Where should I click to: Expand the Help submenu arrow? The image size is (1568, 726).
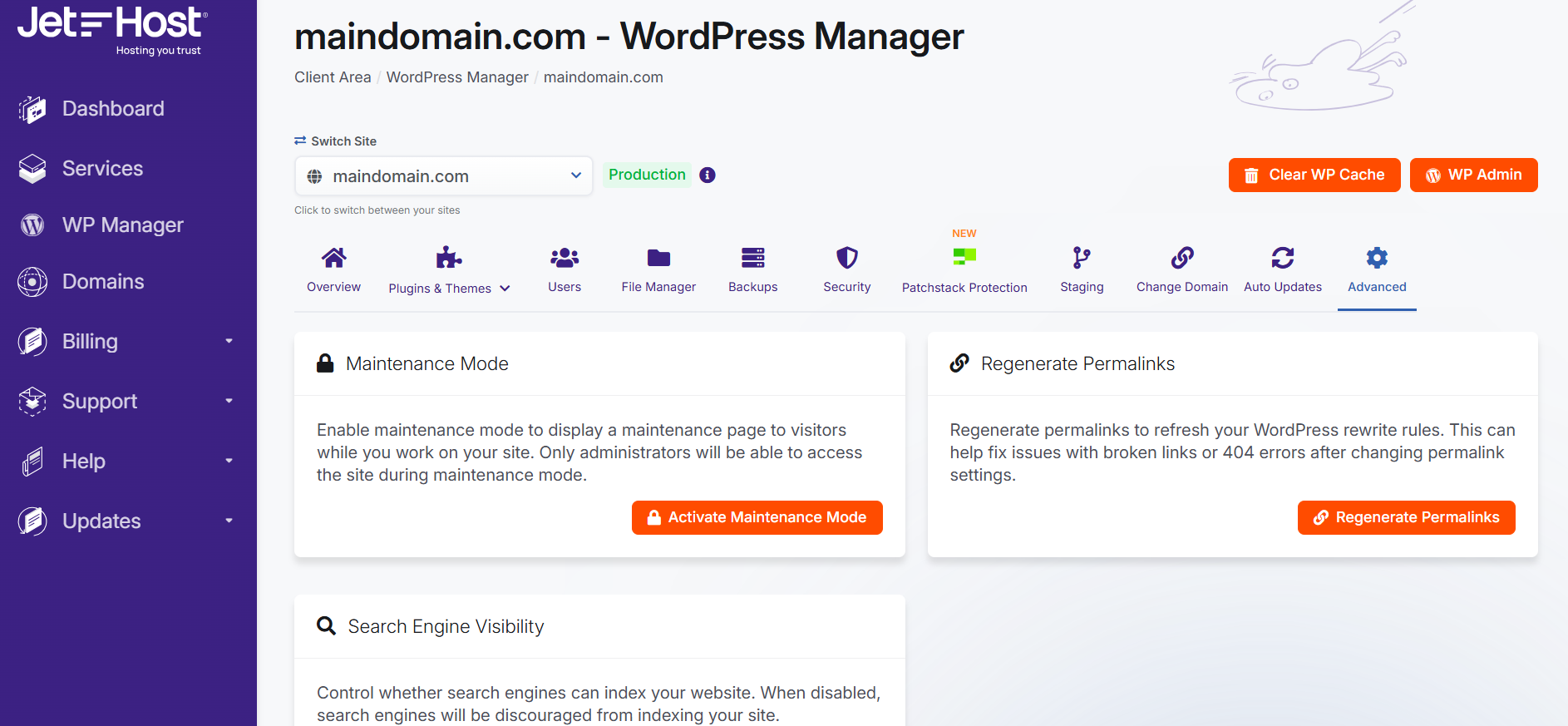(229, 461)
